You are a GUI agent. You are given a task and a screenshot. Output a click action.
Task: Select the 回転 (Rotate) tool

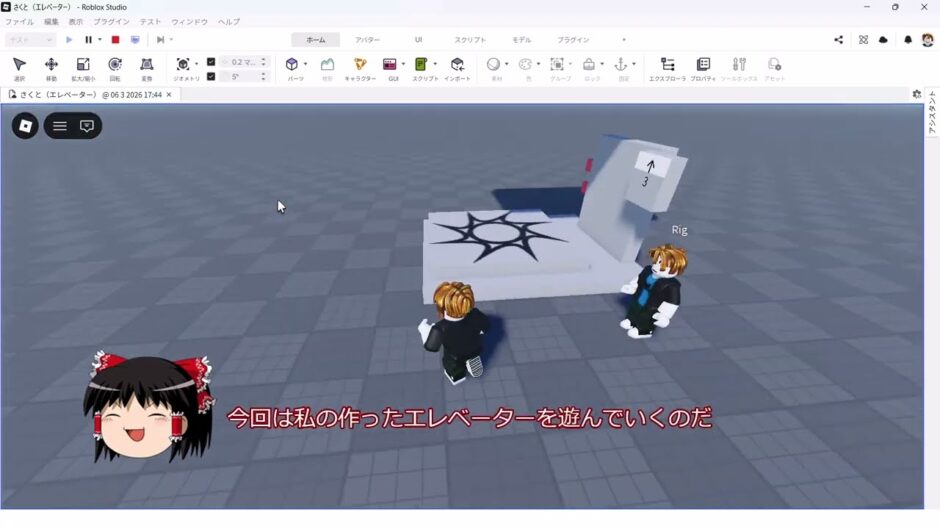115,65
